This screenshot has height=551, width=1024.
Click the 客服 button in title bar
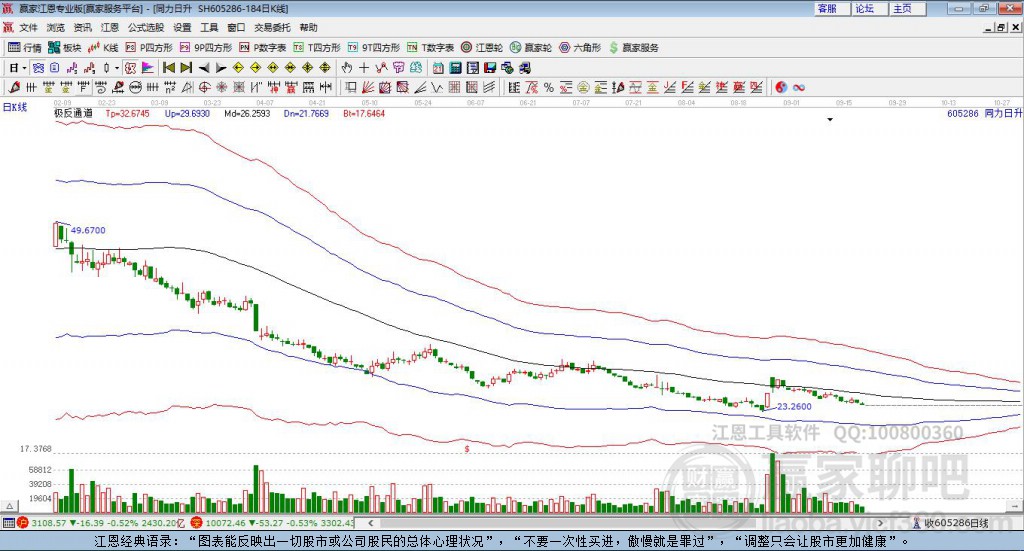(x=832, y=8)
